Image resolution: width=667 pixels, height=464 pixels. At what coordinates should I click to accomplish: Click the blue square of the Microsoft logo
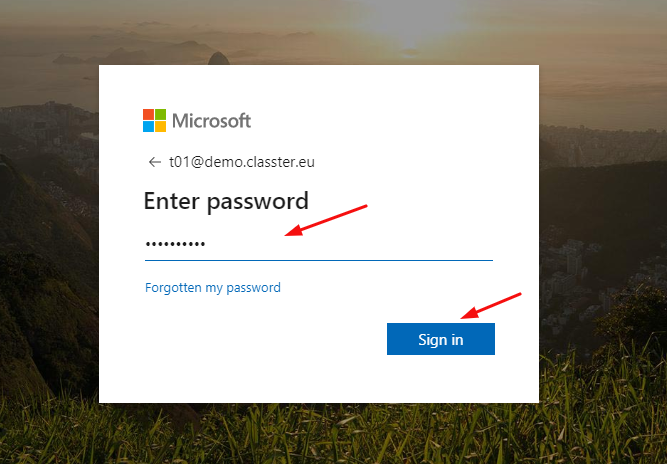[148, 126]
